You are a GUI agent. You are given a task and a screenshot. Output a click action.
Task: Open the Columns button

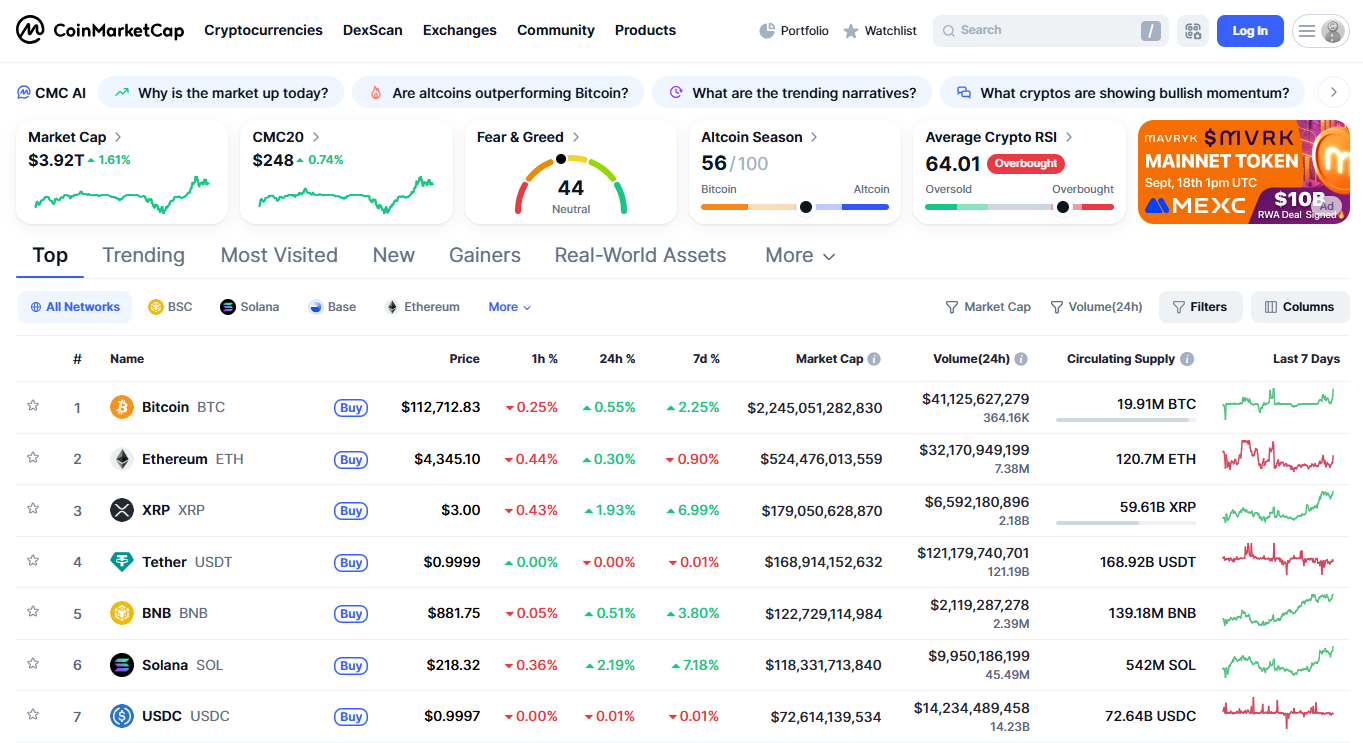click(x=1300, y=307)
